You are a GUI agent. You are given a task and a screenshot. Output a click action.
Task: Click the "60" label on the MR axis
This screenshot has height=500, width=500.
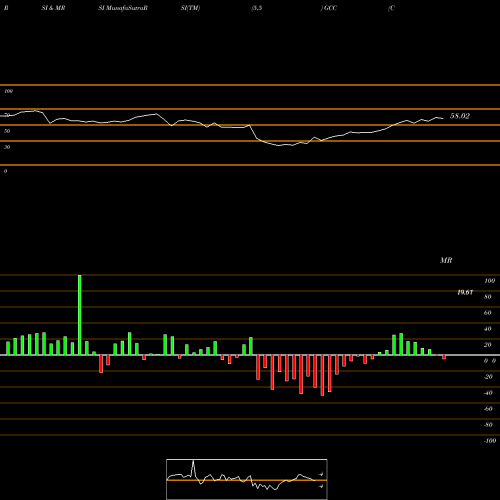488,313
